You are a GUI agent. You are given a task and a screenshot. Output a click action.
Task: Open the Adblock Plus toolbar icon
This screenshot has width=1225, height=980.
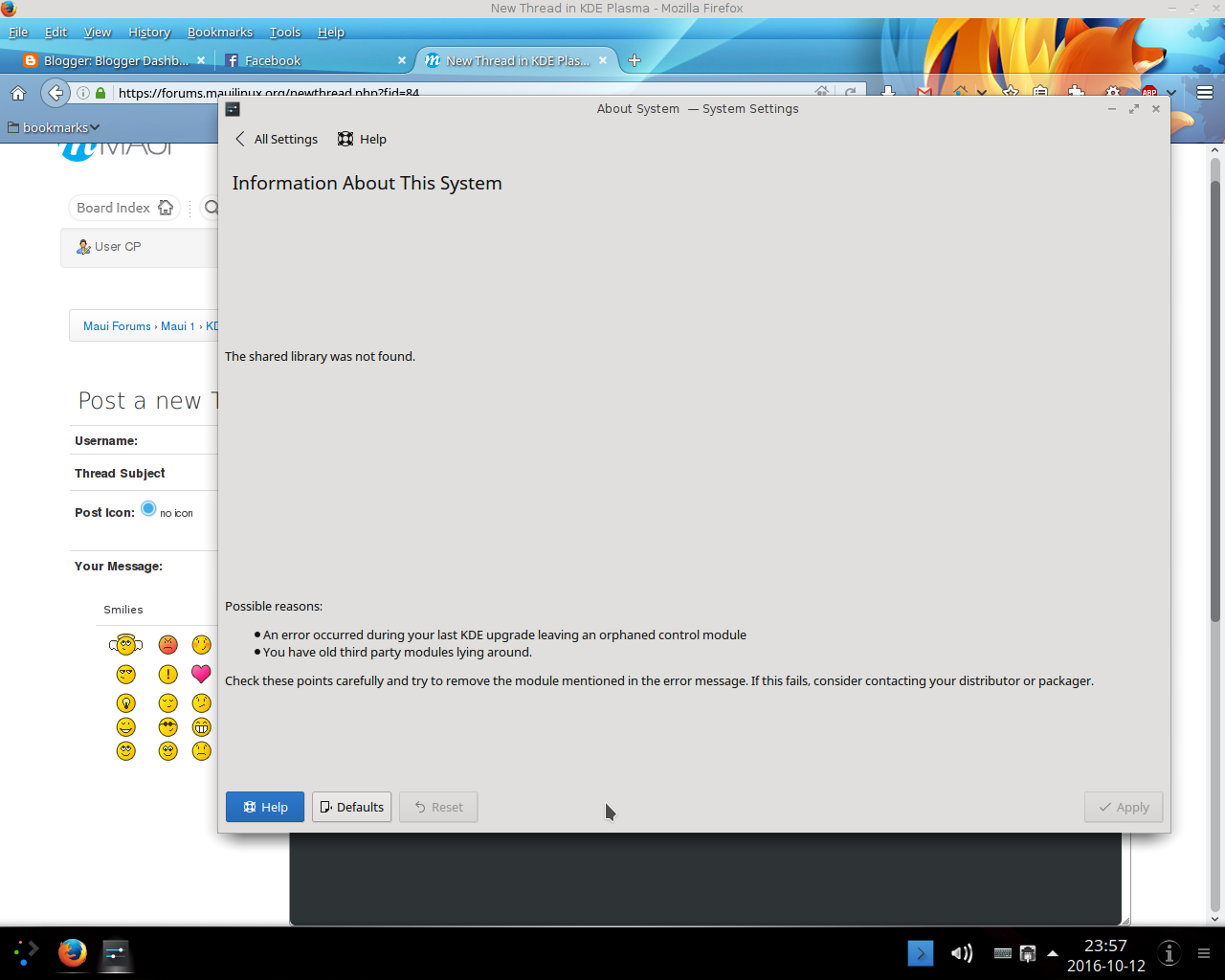pos(1149,93)
